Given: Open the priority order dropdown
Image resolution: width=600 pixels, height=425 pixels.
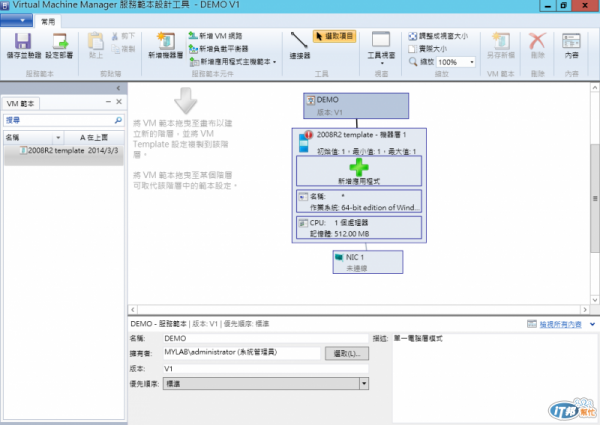Looking at the screenshot, I should (x=364, y=383).
